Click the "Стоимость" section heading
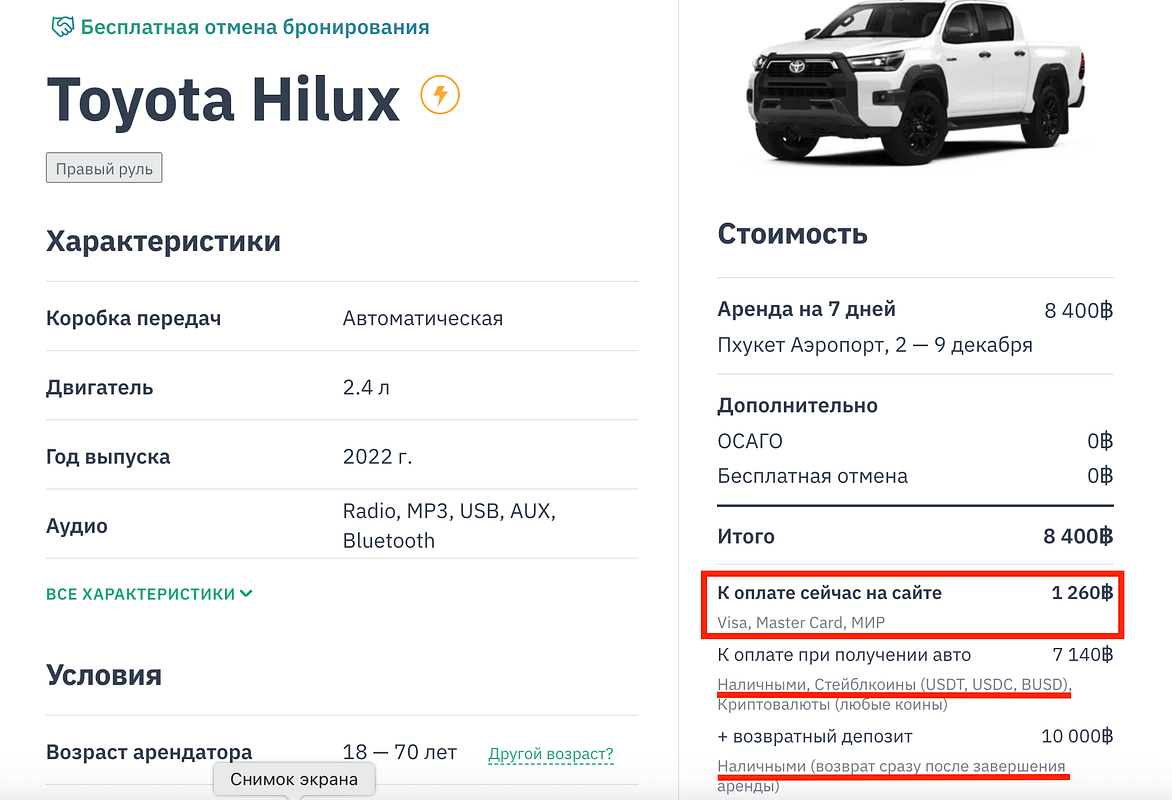The height and width of the screenshot is (800, 1172). tap(793, 235)
